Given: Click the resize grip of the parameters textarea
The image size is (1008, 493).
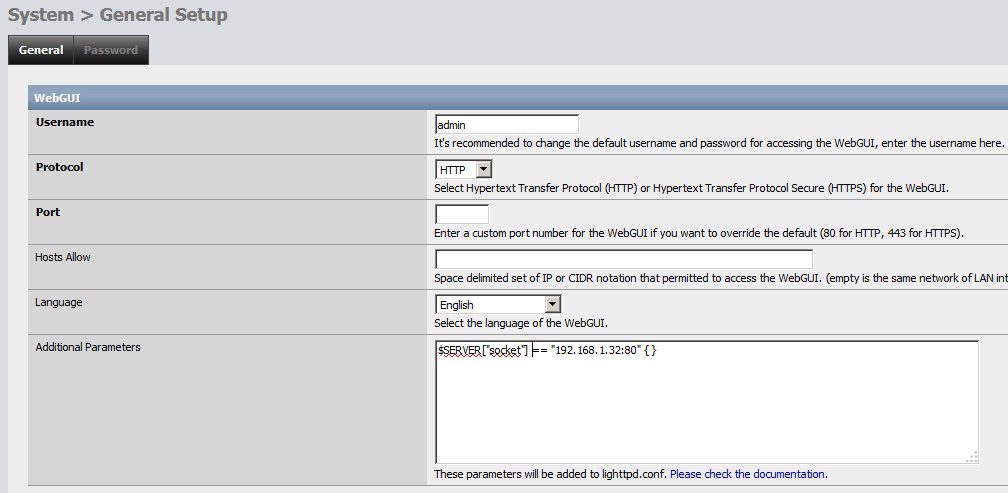Looking at the screenshot, I should 971,457.
